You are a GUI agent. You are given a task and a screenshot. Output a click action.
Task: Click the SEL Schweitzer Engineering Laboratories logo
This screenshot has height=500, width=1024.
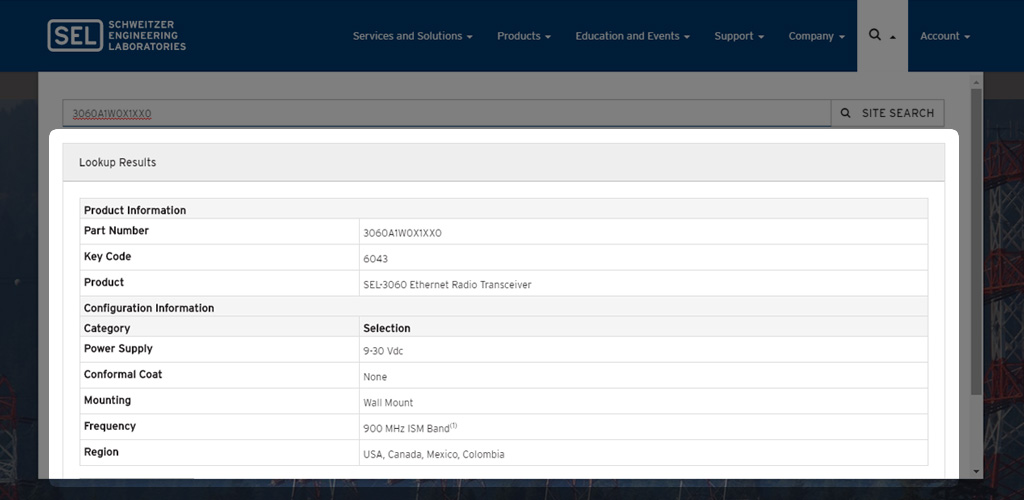(117, 35)
